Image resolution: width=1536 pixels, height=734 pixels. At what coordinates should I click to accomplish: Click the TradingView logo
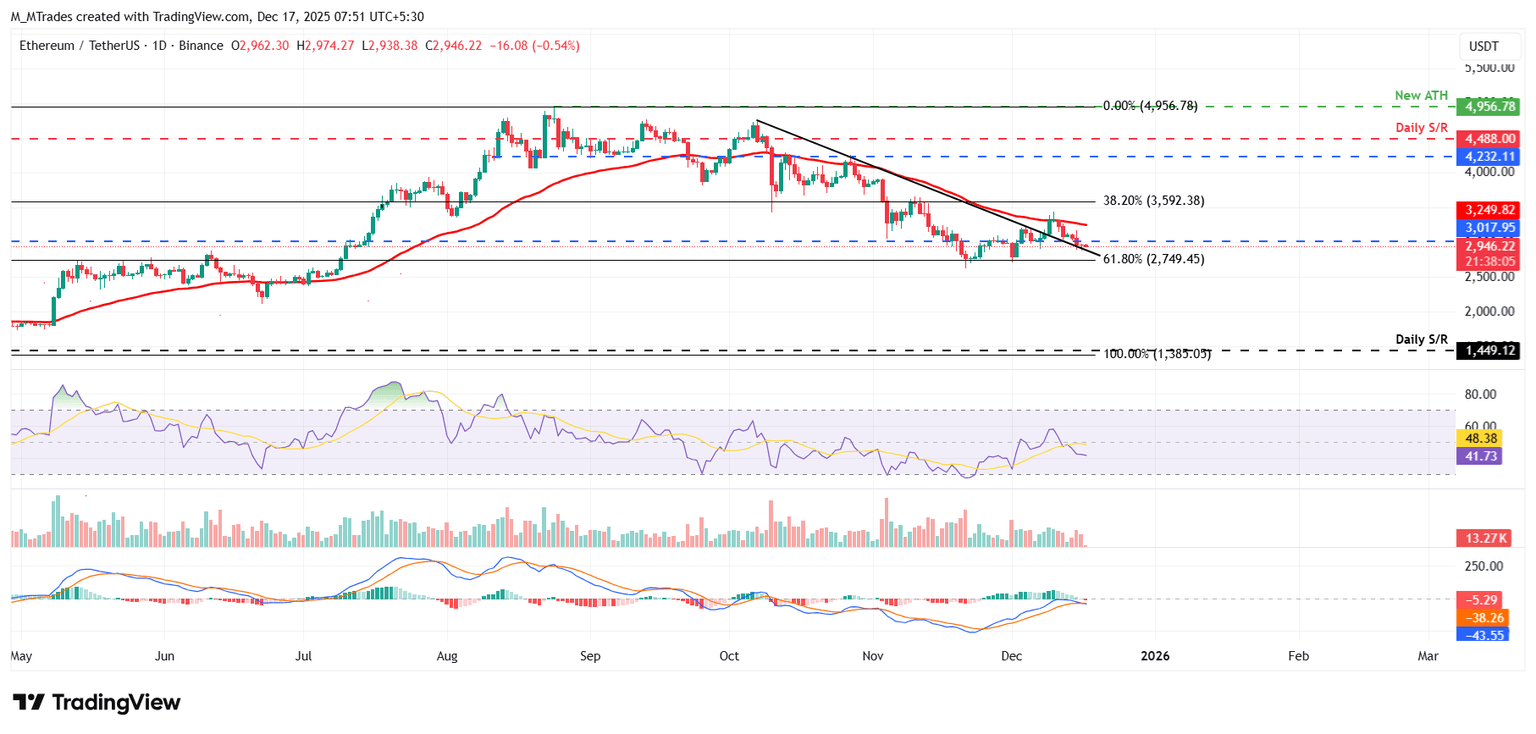(95, 703)
